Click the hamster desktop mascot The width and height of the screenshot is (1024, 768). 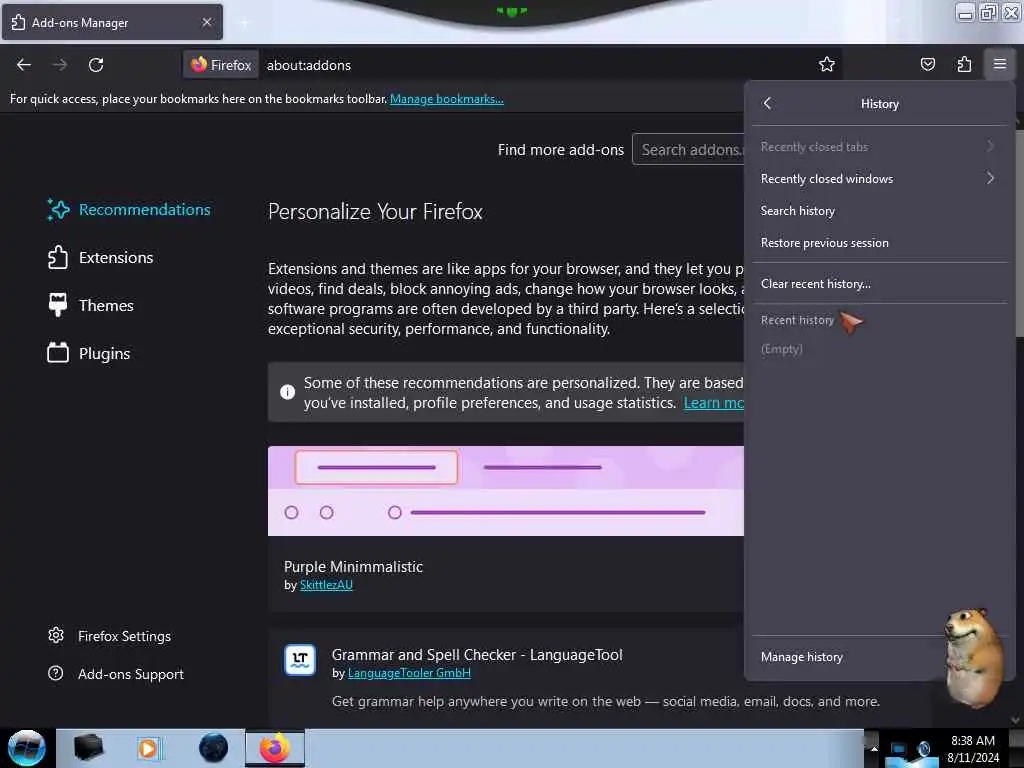(x=976, y=658)
